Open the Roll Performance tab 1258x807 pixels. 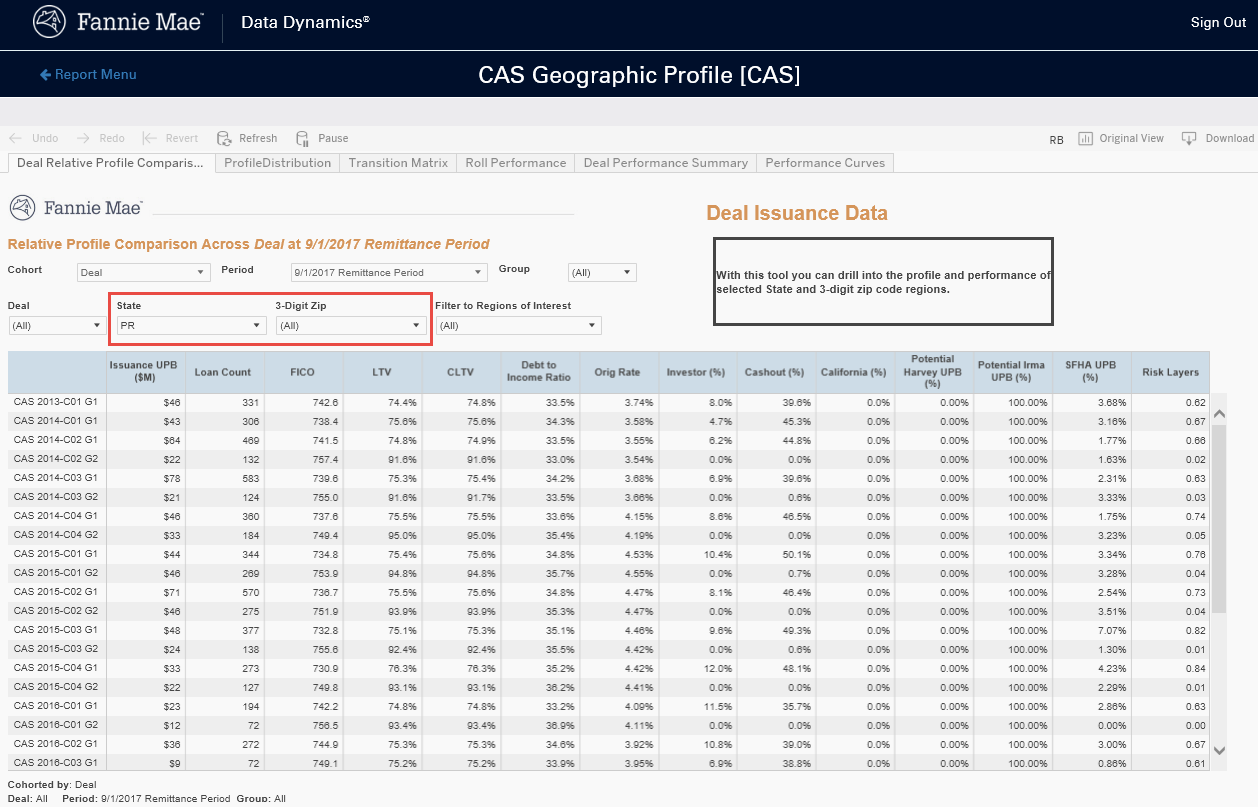coord(515,162)
